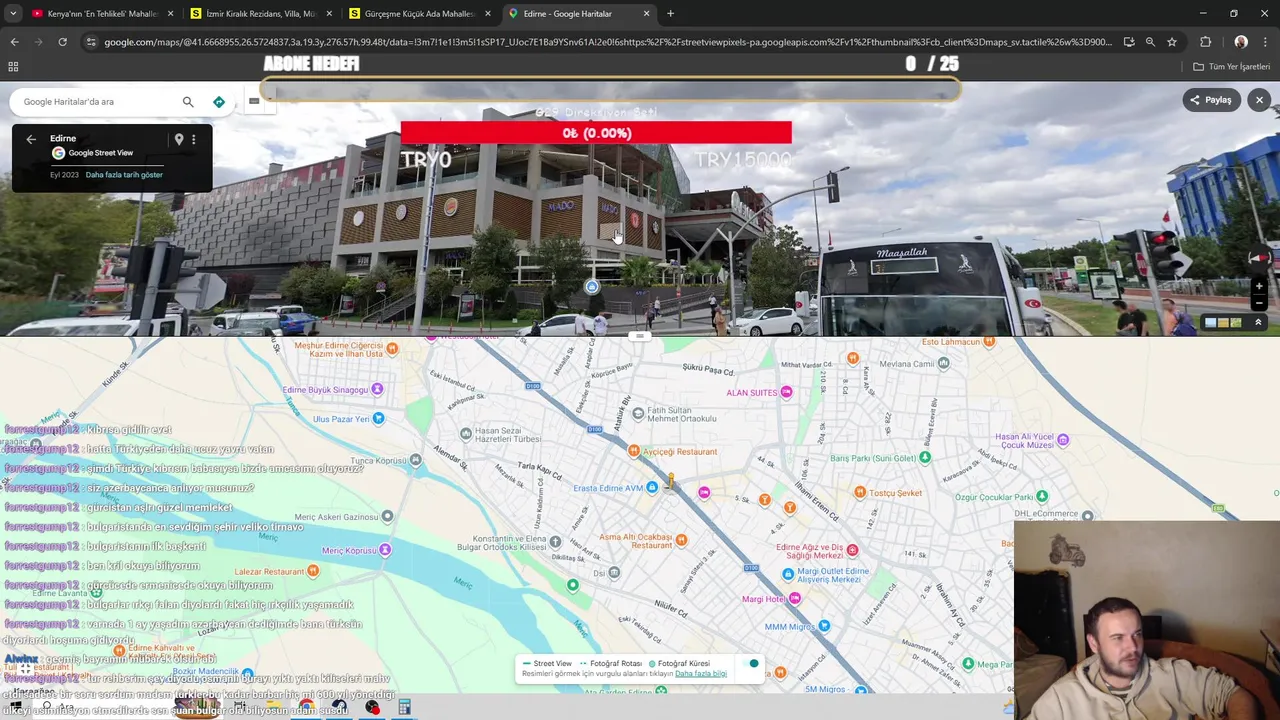
Task: Click Esto Lahmacun marker
Action: 989,341
